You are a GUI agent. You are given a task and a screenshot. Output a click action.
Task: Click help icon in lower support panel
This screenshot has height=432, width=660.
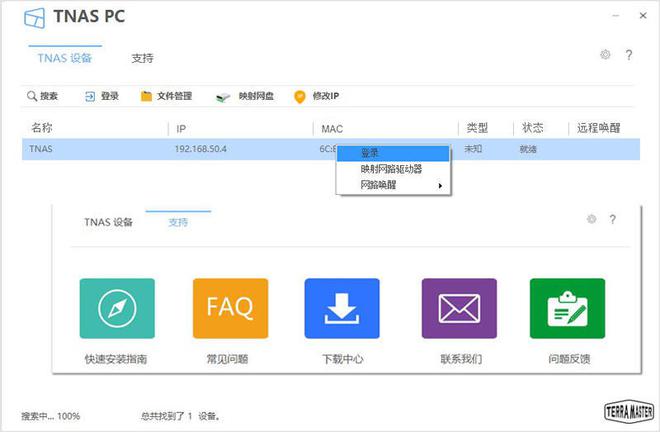pos(612,219)
